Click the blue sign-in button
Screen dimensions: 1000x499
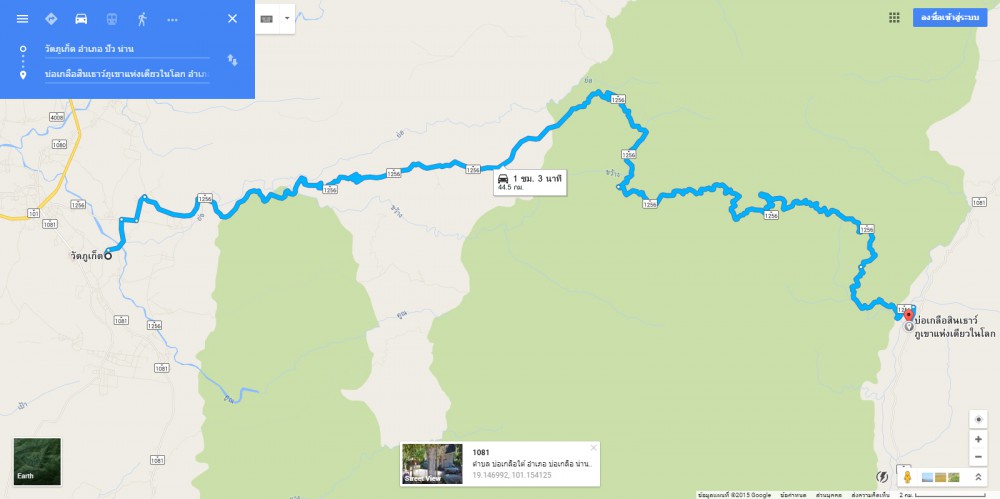(x=950, y=18)
